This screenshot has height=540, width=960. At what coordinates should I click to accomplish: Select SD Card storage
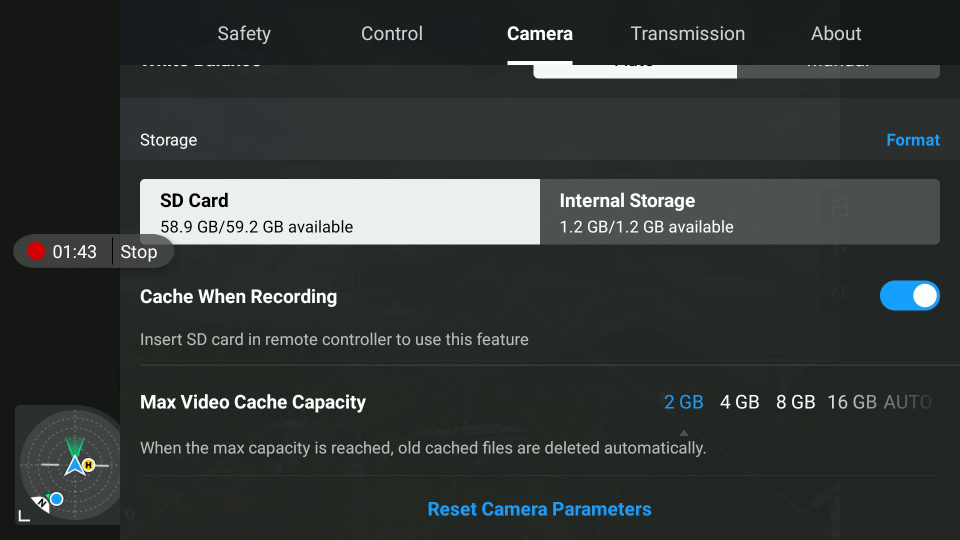(340, 212)
